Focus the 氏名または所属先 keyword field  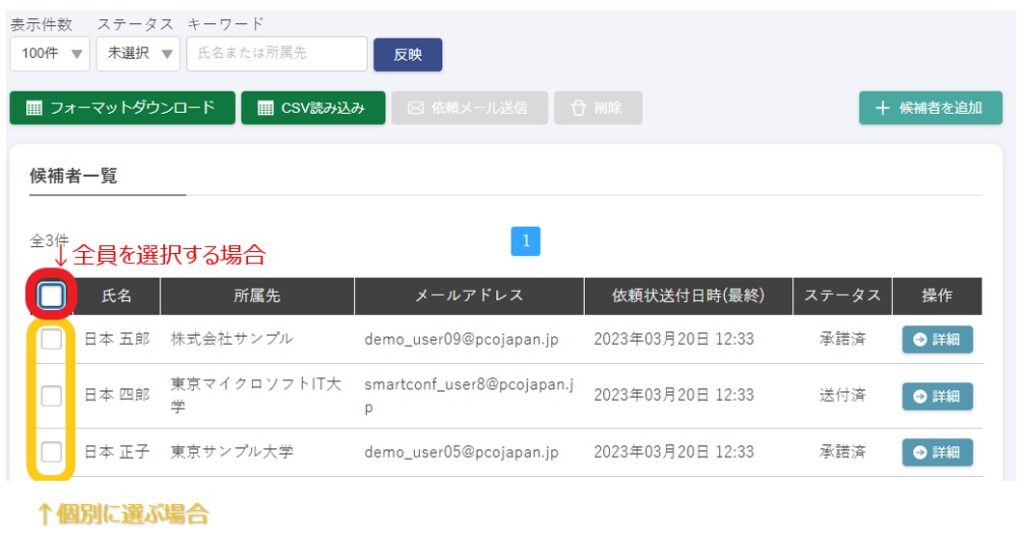click(x=276, y=54)
